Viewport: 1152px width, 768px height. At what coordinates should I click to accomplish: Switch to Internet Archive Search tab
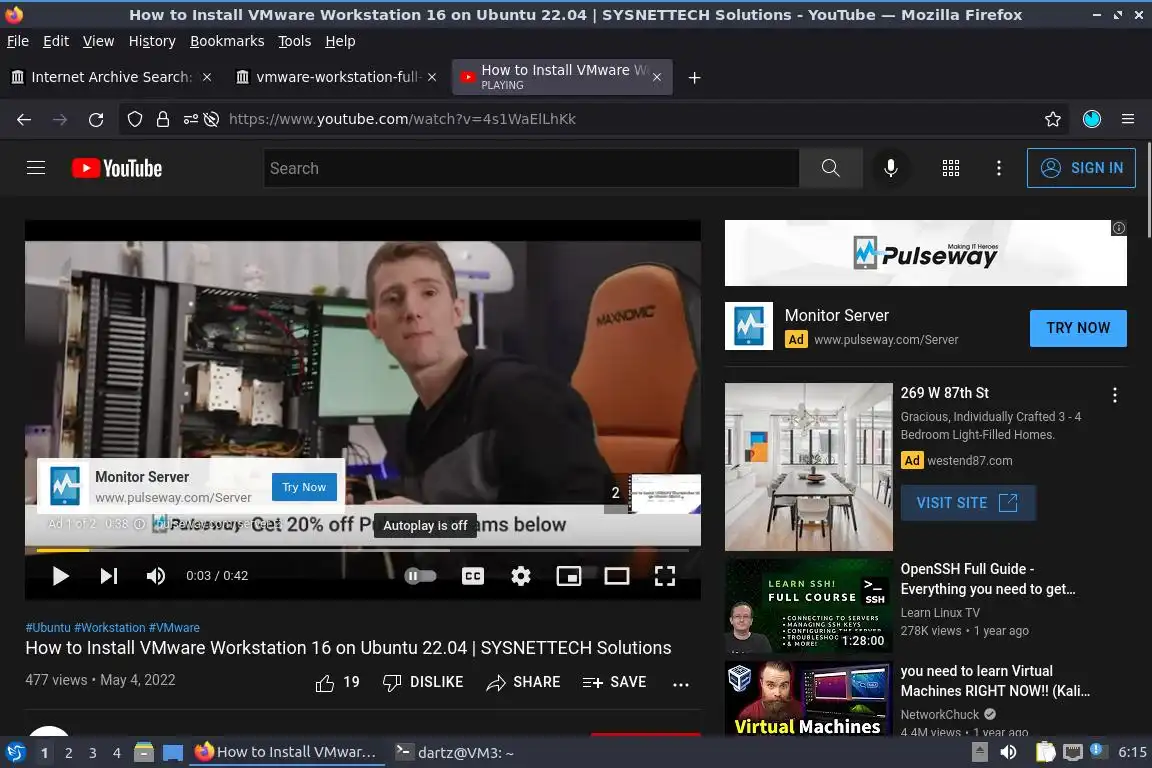coord(112,77)
